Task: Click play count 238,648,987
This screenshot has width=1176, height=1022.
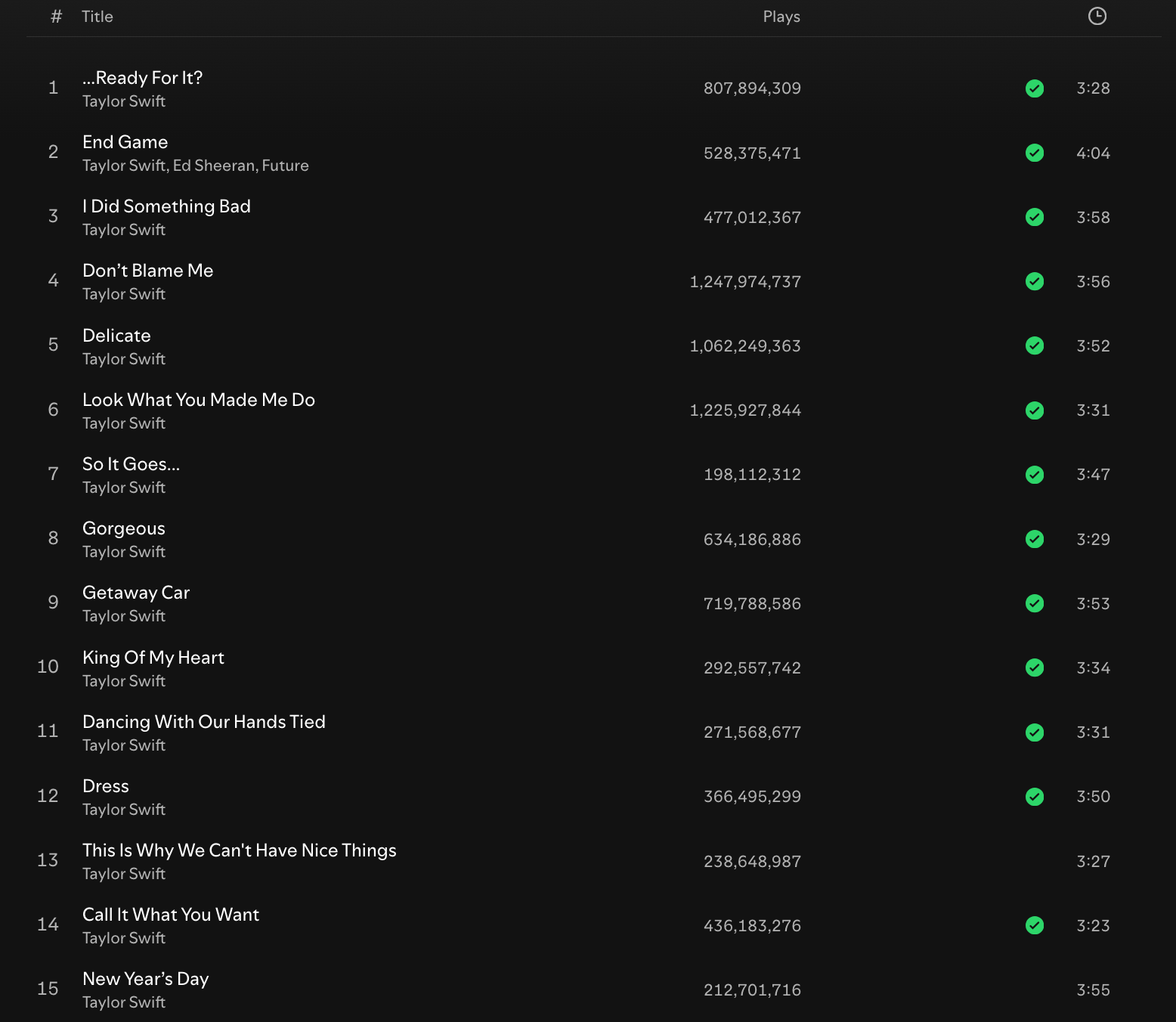Action: click(752, 862)
